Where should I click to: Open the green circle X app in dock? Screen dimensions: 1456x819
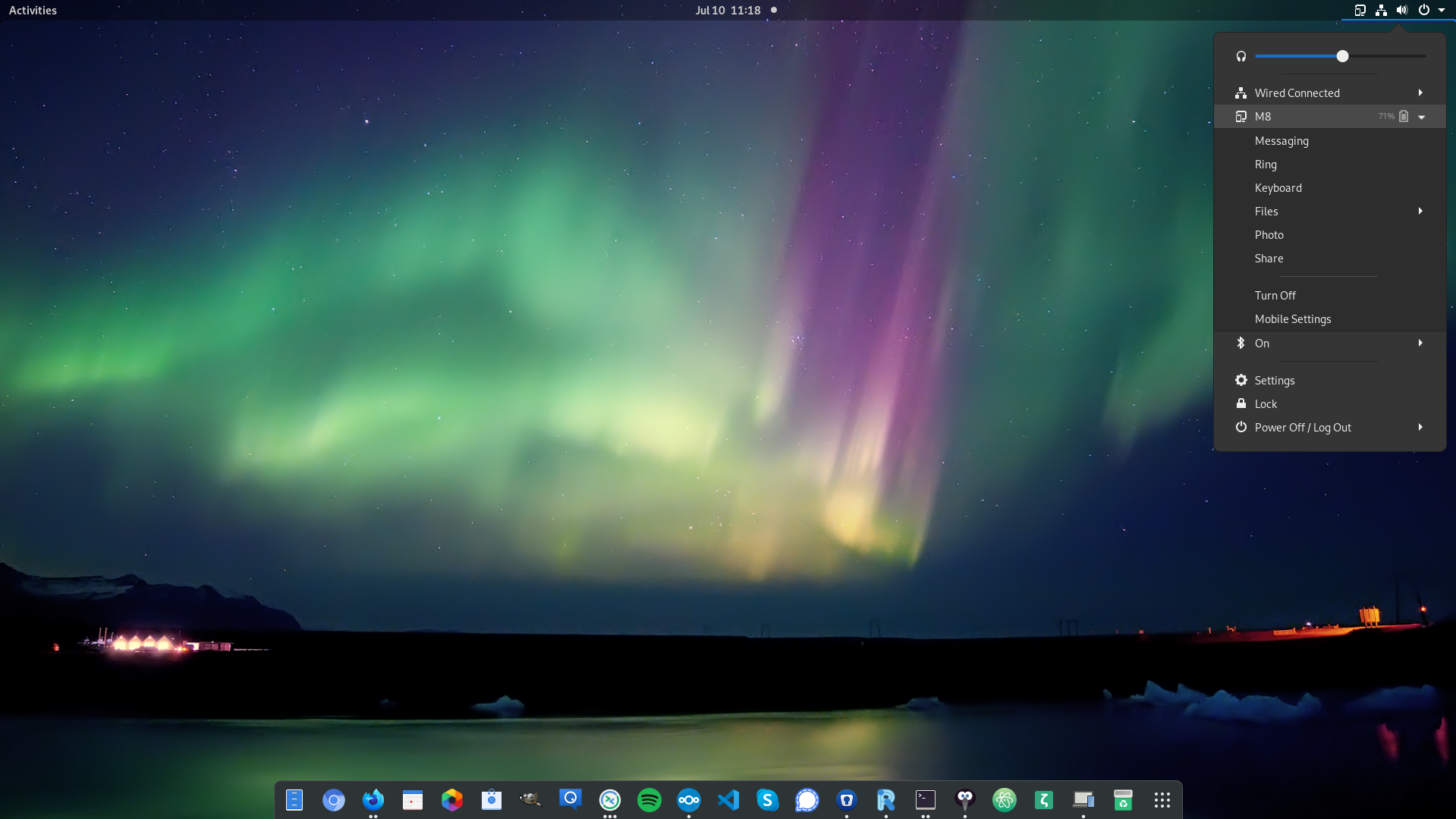pyautogui.click(x=610, y=800)
